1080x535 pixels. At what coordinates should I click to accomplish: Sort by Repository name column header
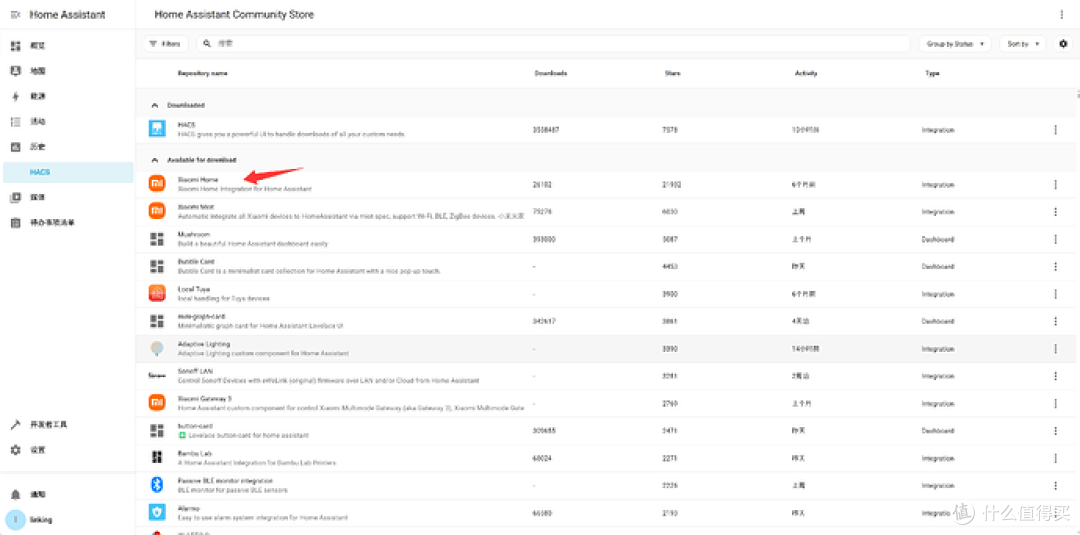pos(202,74)
